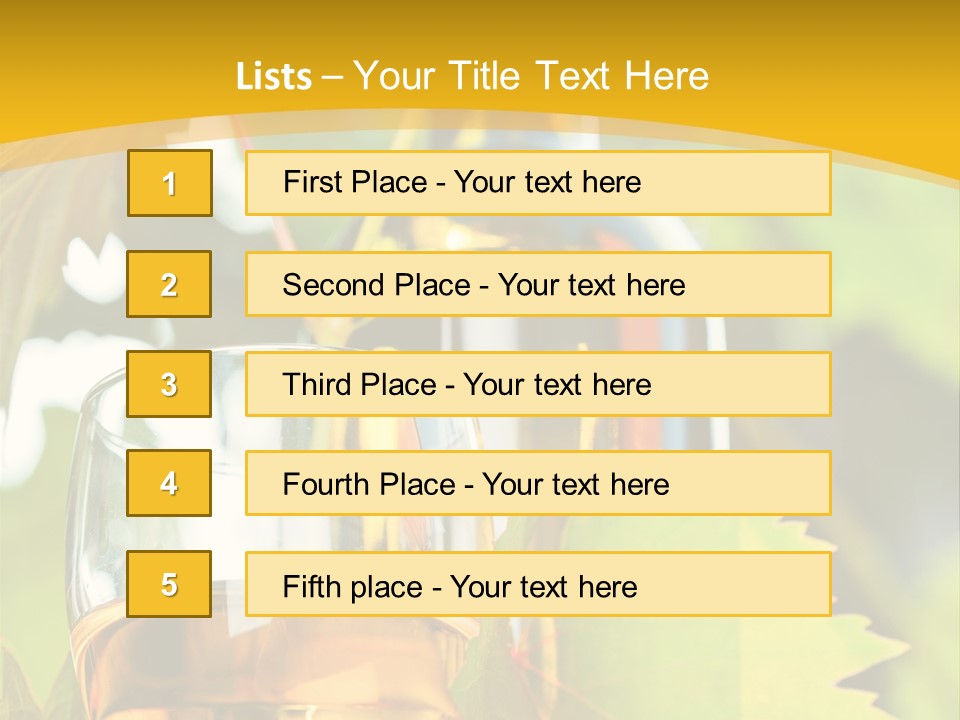Click the empty yellow header above title
The width and height of the screenshot is (960, 720).
pyautogui.click(x=480, y=25)
